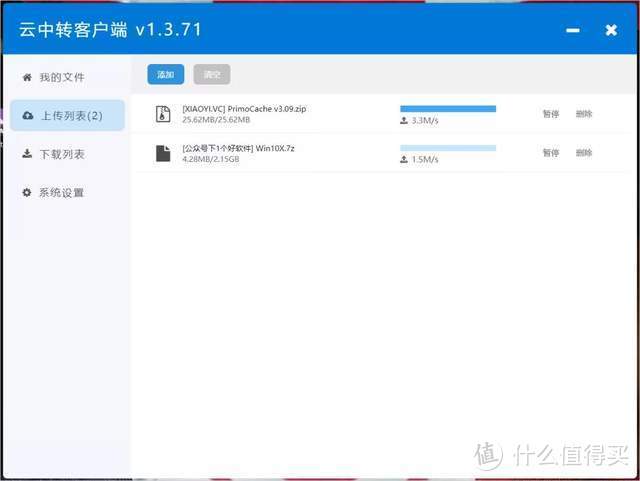Go to 系统设置
The width and height of the screenshot is (640, 481).
coord(61,192)
